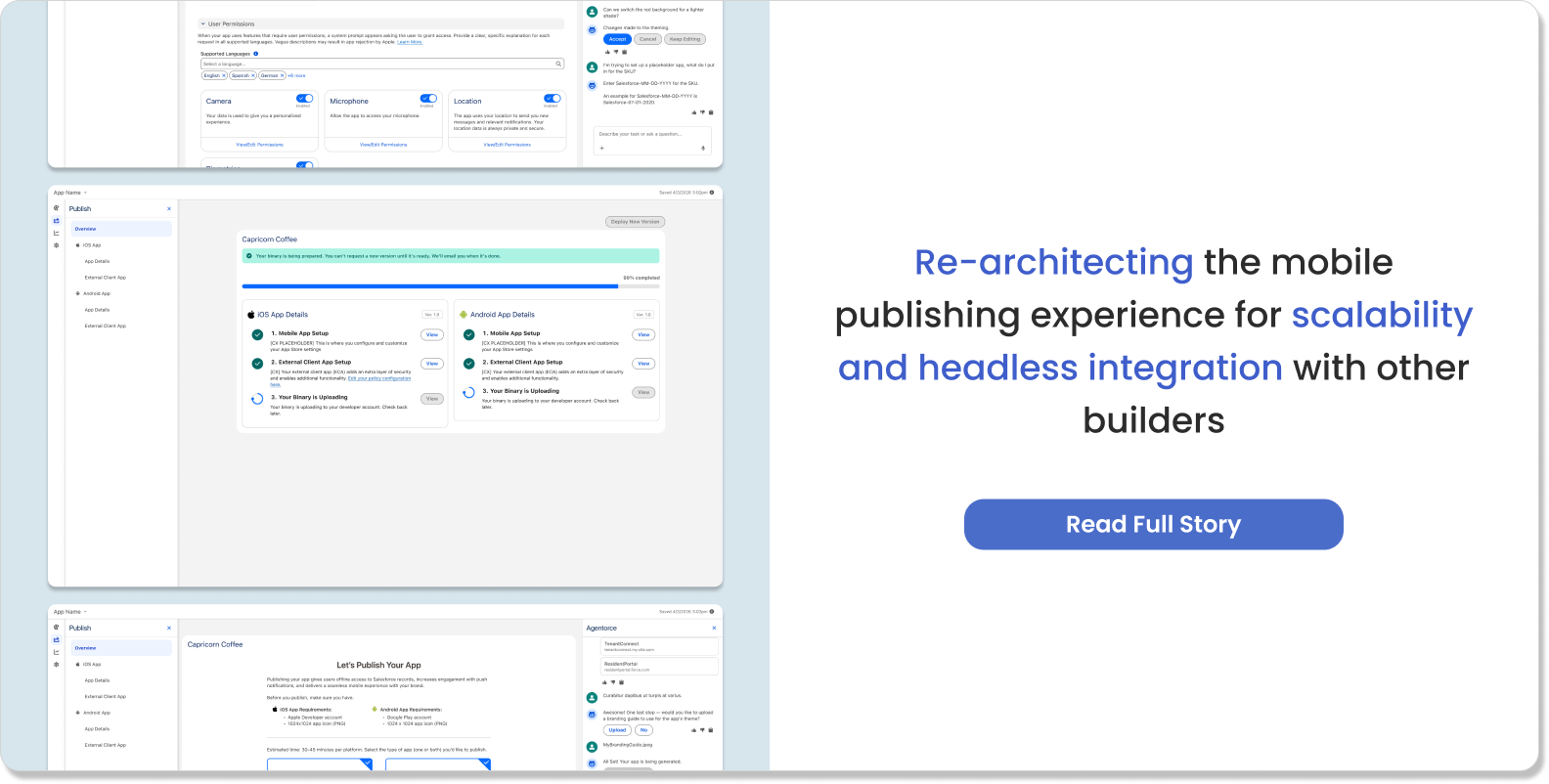Click the Describe your task input field
This screenshot has height=784, width=1549.
(653, 141)
